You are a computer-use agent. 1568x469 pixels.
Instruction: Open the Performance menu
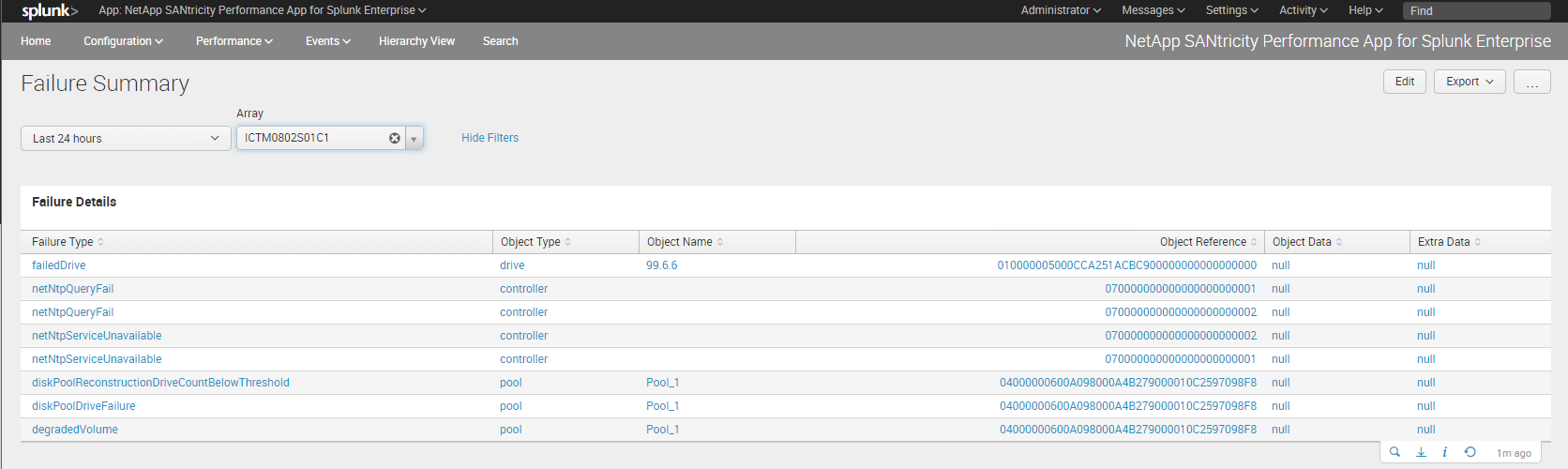click(234, 41)
